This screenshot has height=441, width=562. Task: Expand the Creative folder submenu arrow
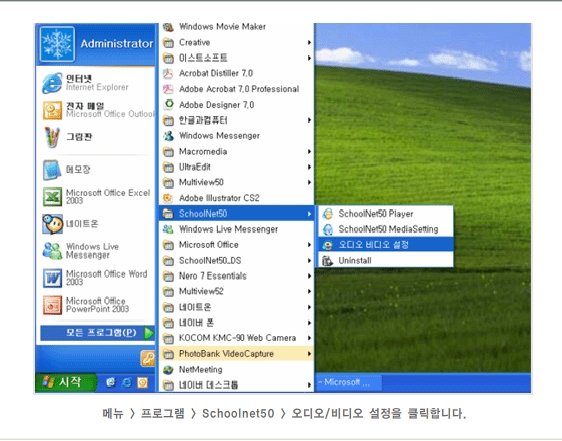tap(309, 43)
